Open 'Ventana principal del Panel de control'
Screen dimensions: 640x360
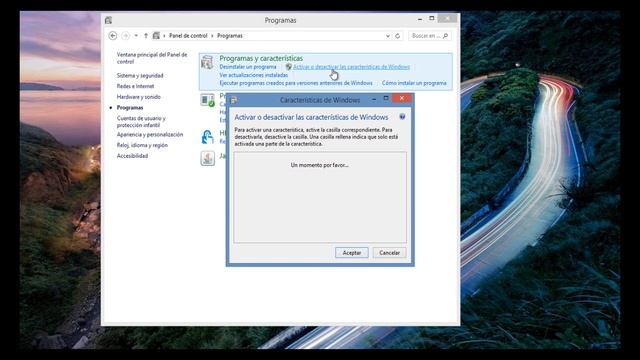pyautogui.click(x=152, y=58)
